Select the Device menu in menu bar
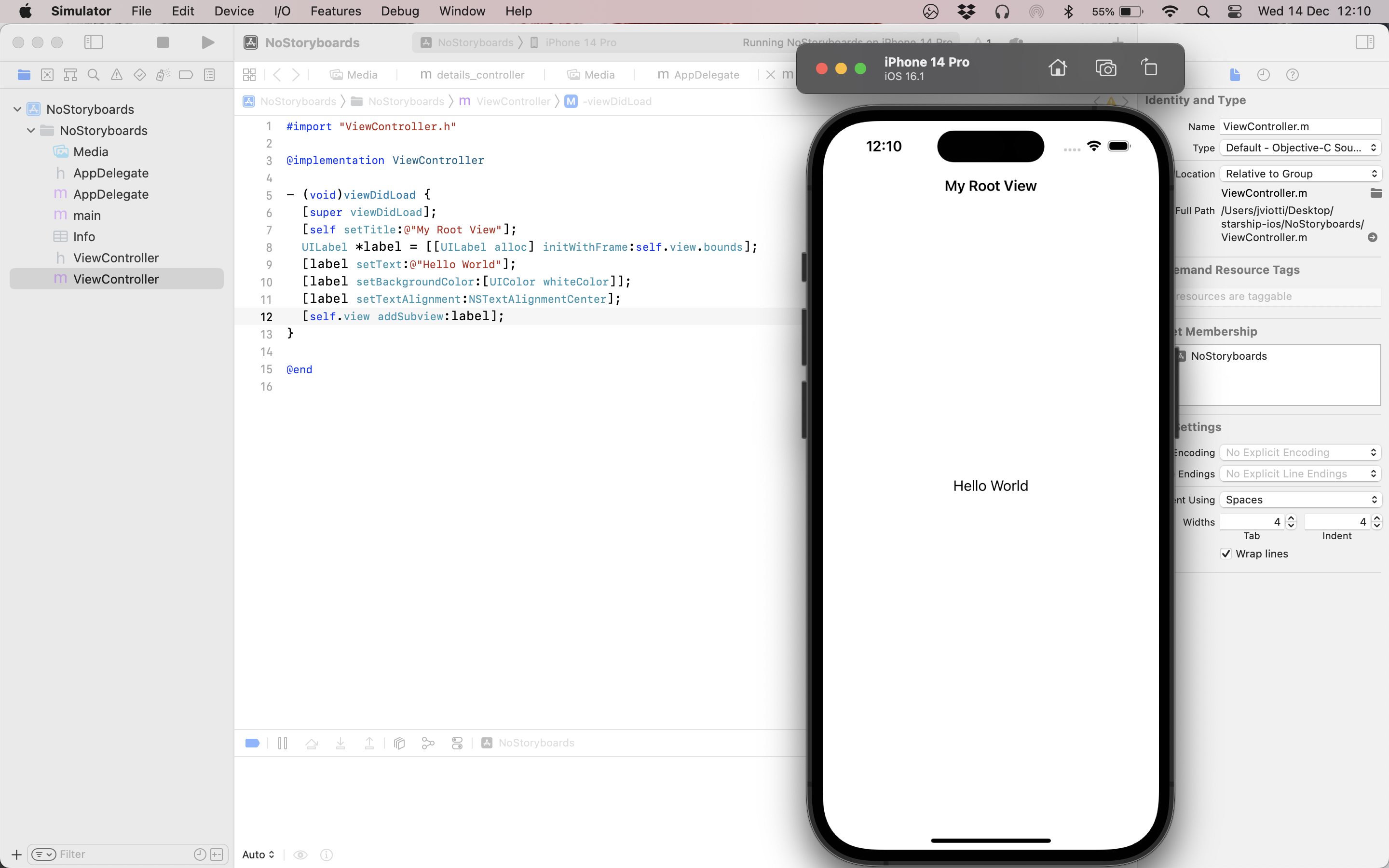Viewport: 1389px width, 868px height. (x=234, y=11)
